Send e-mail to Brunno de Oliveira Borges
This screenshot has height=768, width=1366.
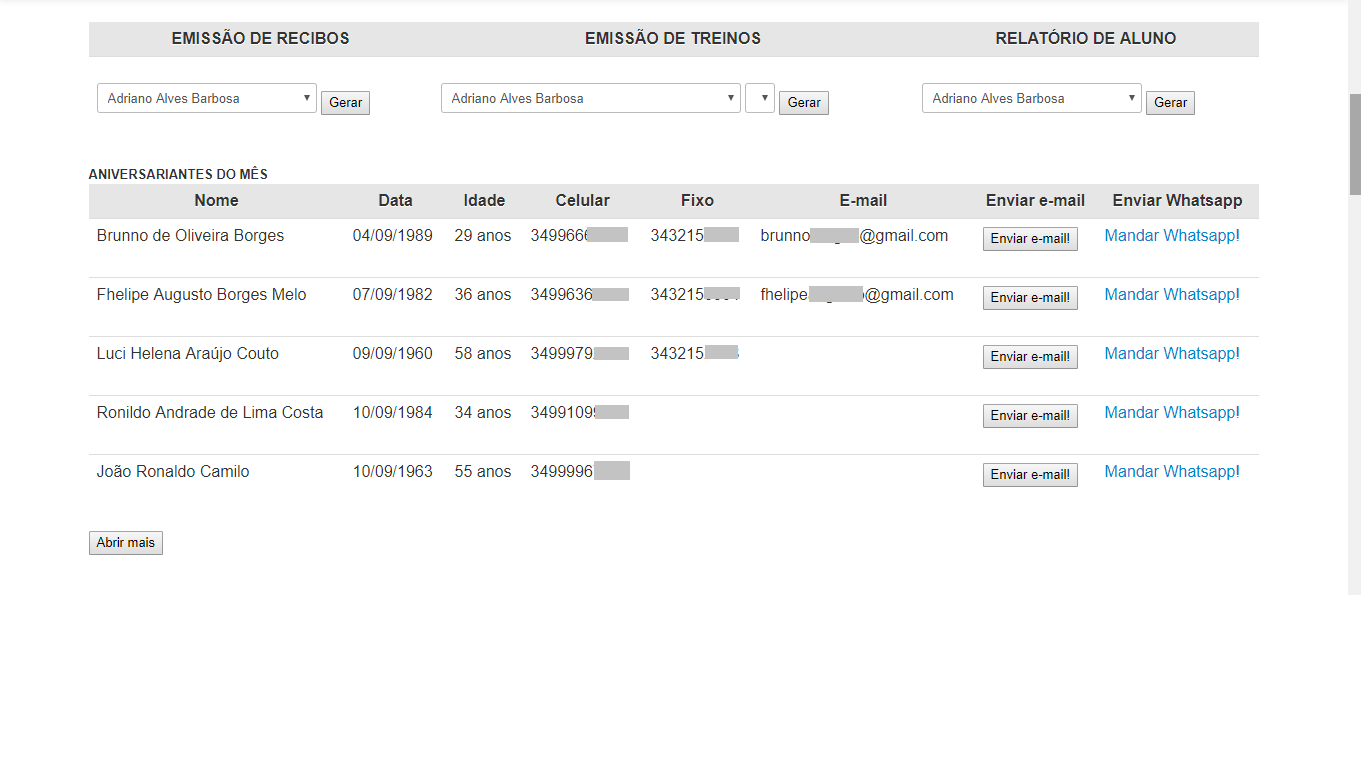(x=1030, y=239)
